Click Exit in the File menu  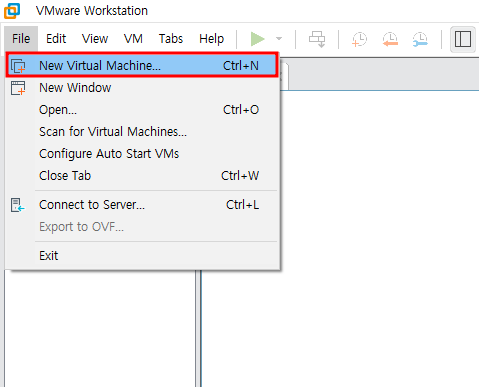[x=142, y=256]
